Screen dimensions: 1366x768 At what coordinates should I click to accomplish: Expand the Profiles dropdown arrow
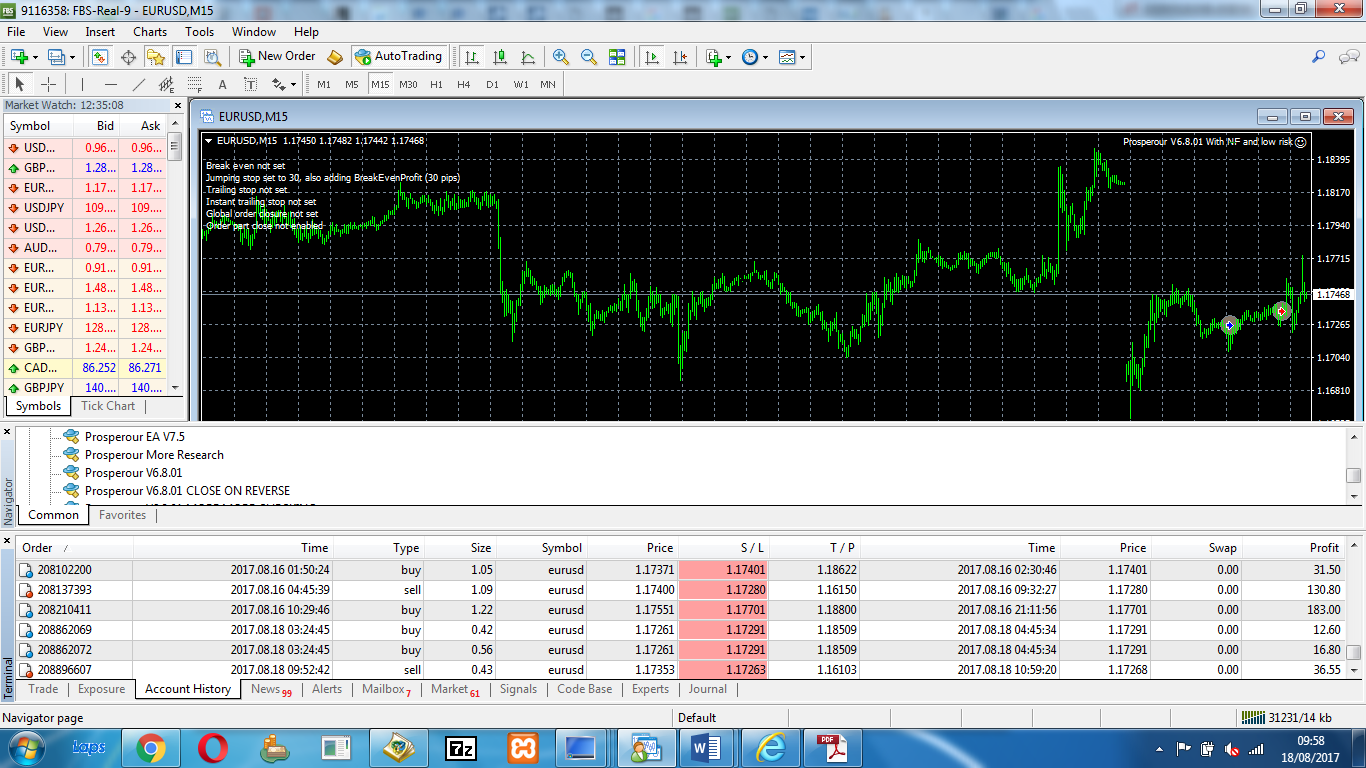(70, 57)
